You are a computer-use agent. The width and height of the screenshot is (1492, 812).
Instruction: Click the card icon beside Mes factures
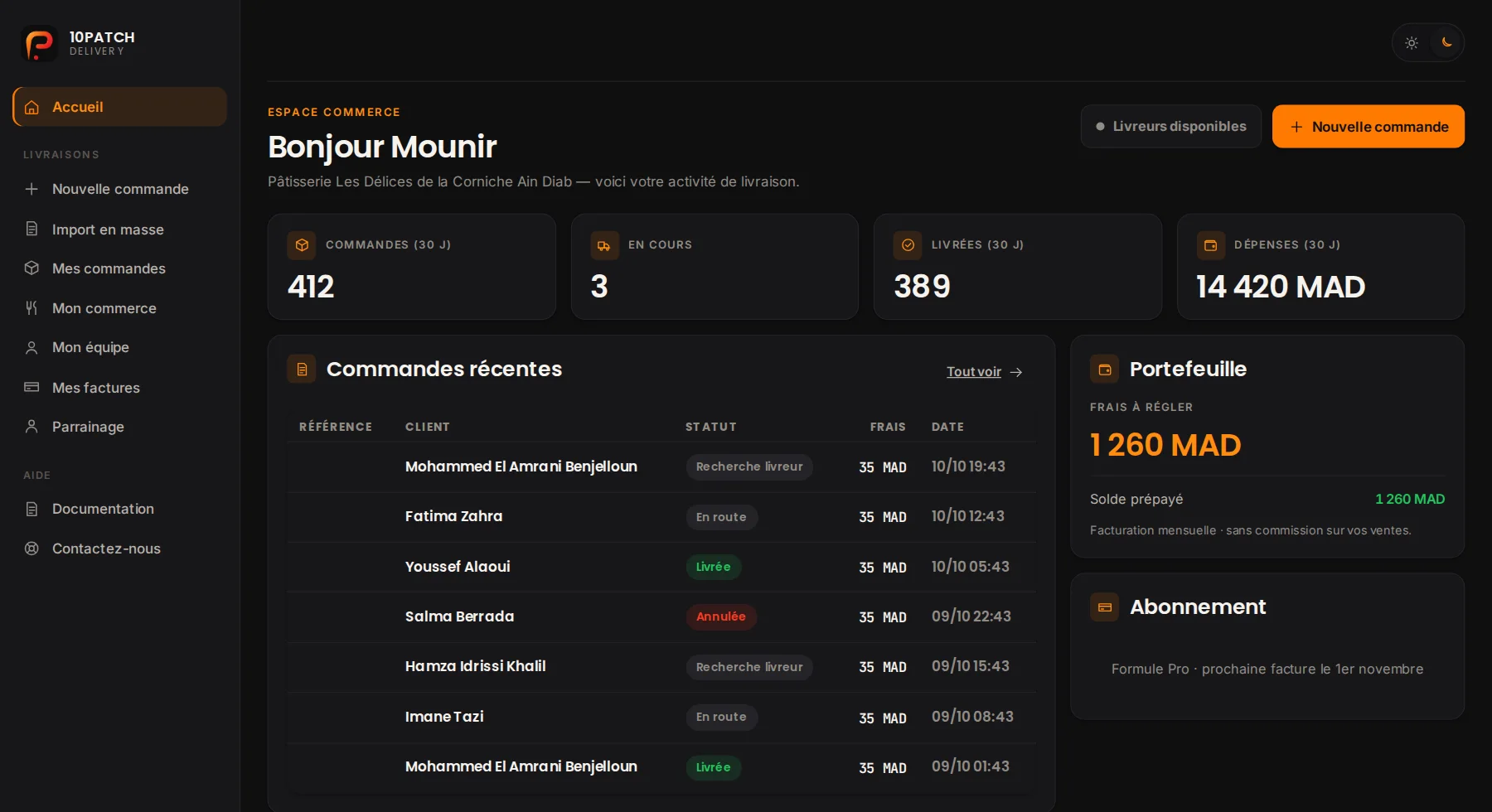point(31,387)
